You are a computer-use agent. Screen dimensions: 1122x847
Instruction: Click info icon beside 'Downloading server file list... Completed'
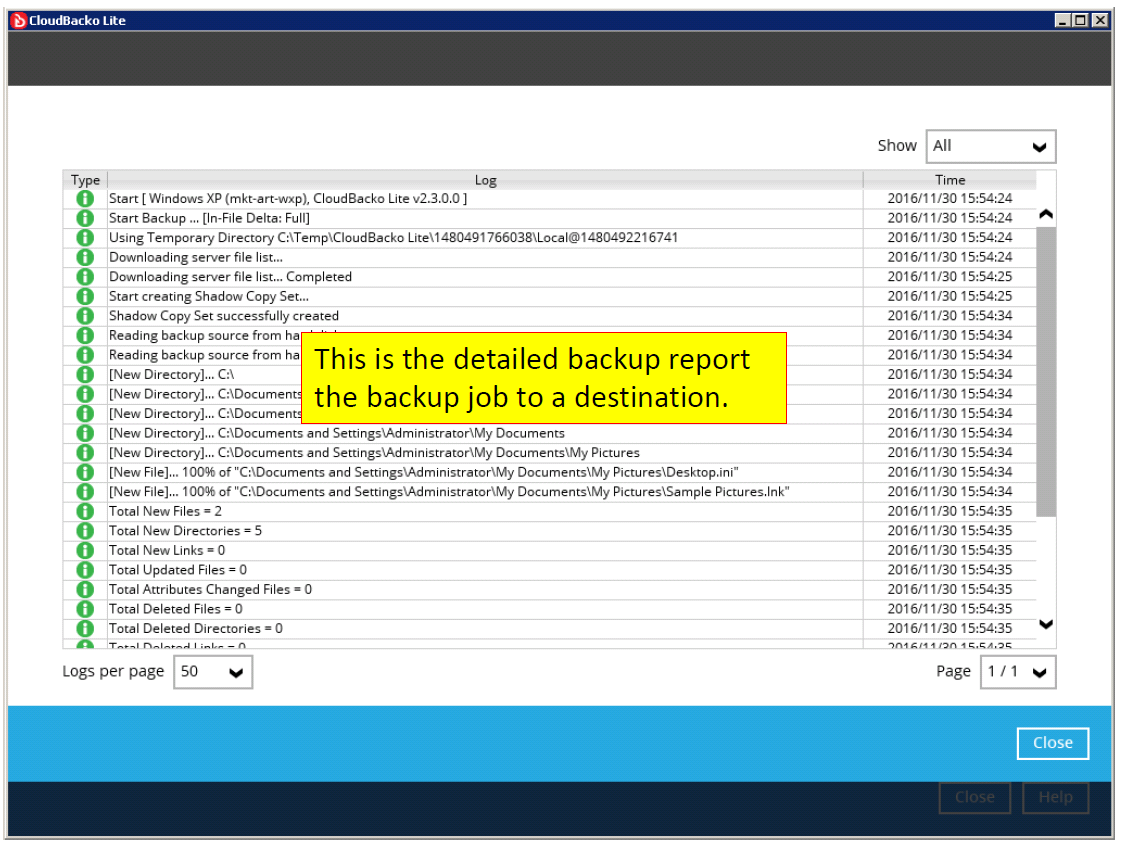85,276
